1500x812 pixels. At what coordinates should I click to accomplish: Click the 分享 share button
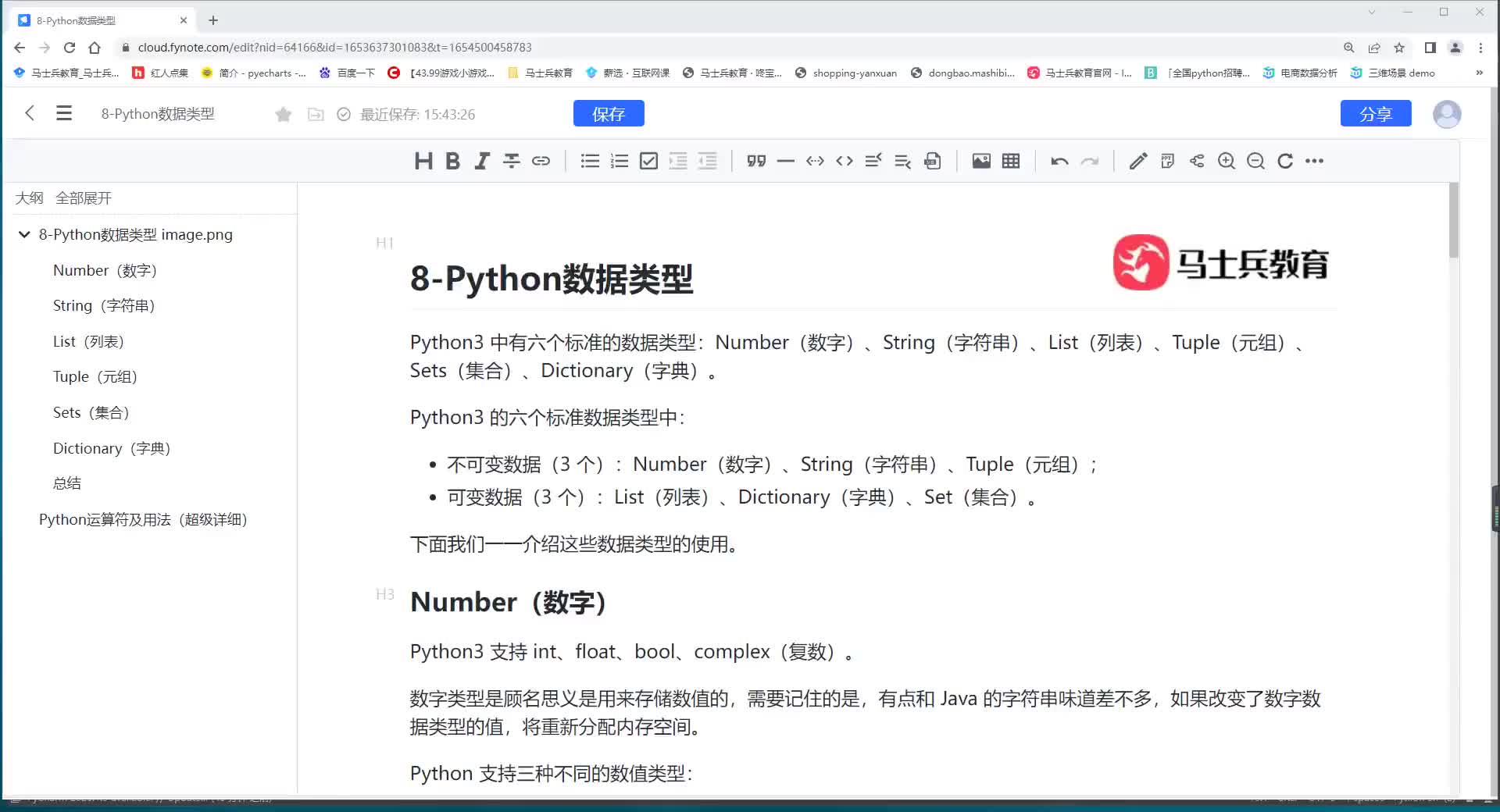pos(1376,113)
